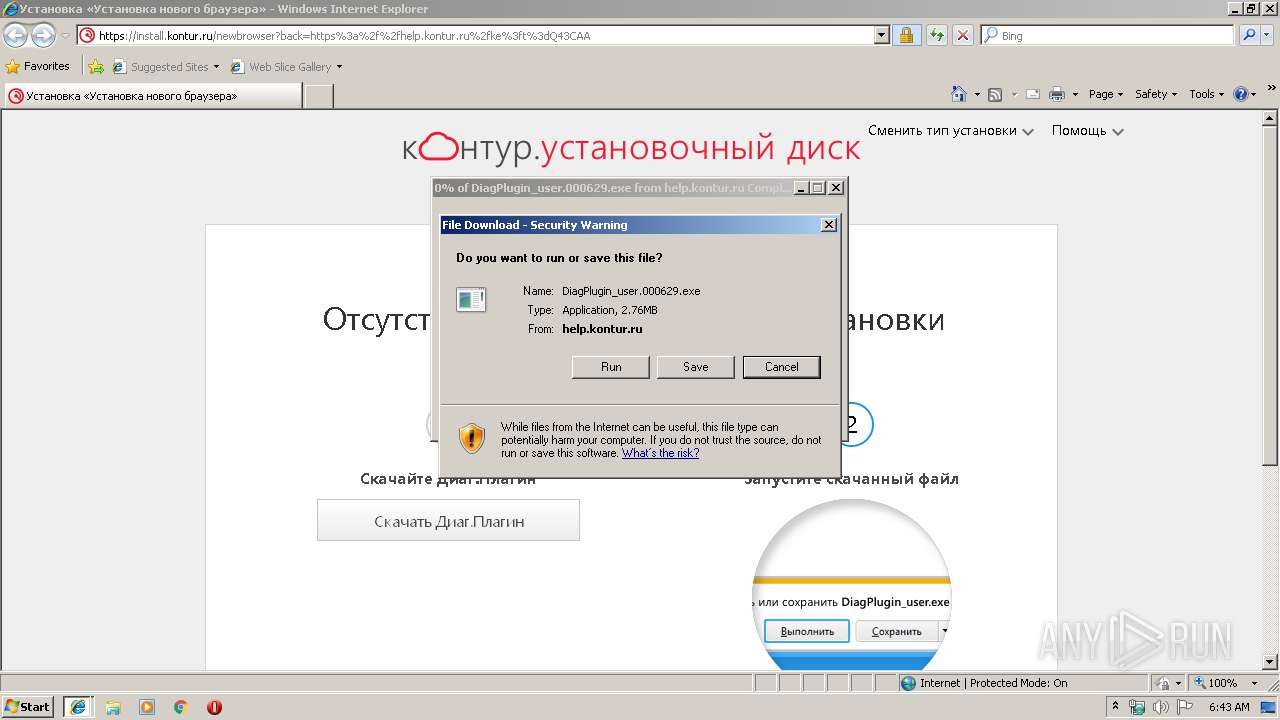Open the "What's the risk?" link
1280x720 pixels.
pos(660,453)
